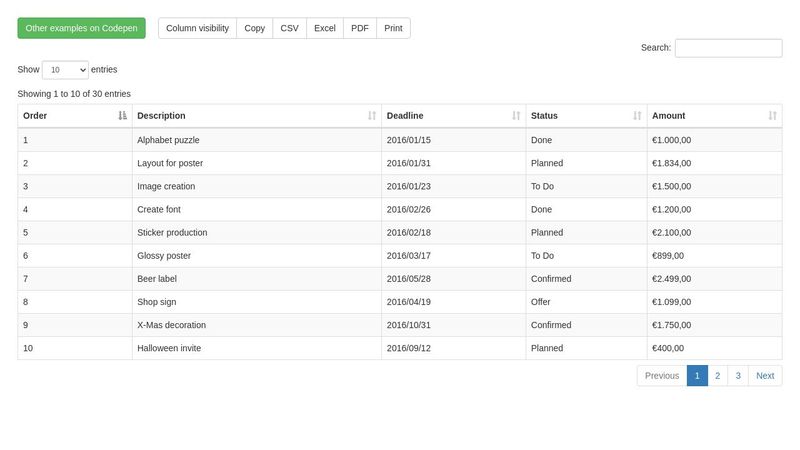Click the Status column sort icon
Image resolution: width=800 pixels, height=450 pixels.
637,116
